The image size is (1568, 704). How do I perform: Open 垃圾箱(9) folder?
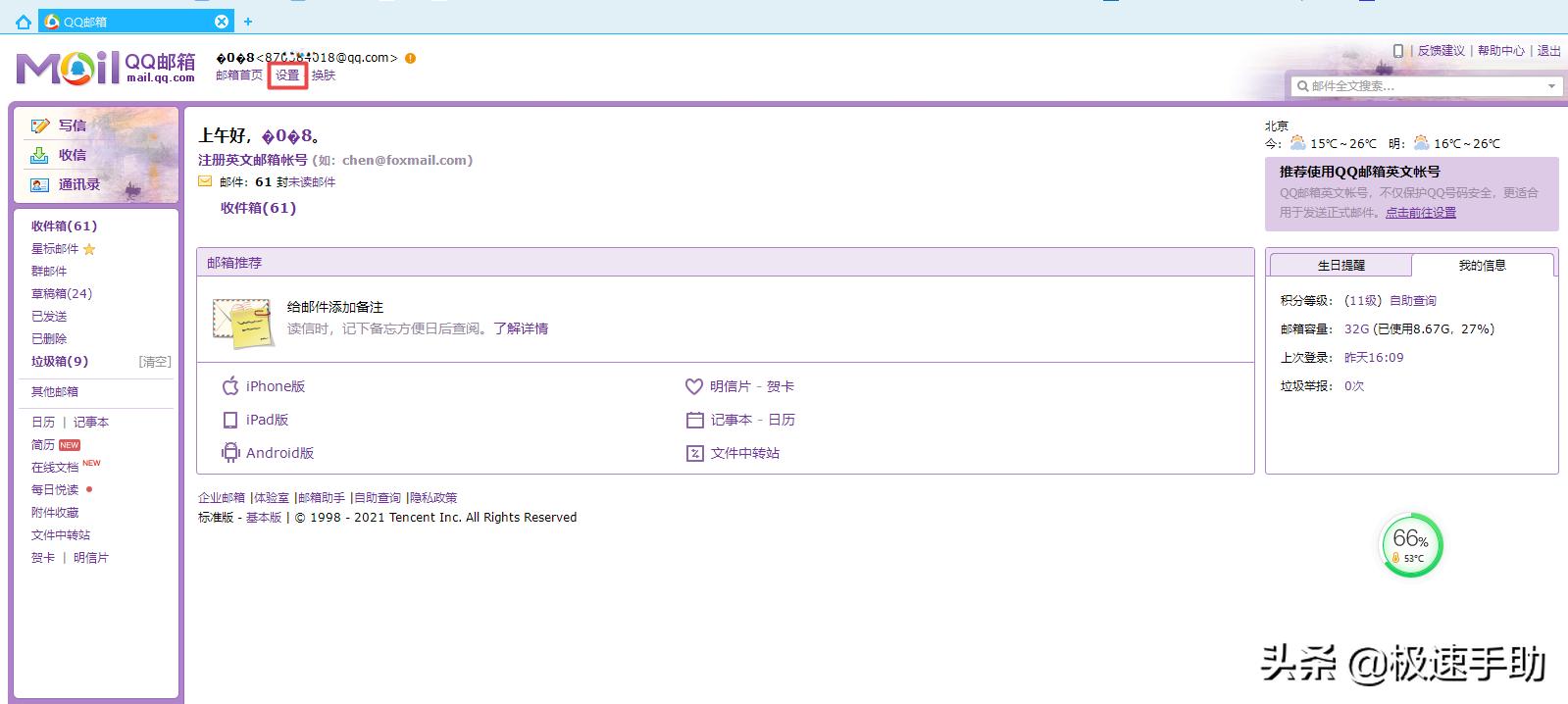coord(60,361)
